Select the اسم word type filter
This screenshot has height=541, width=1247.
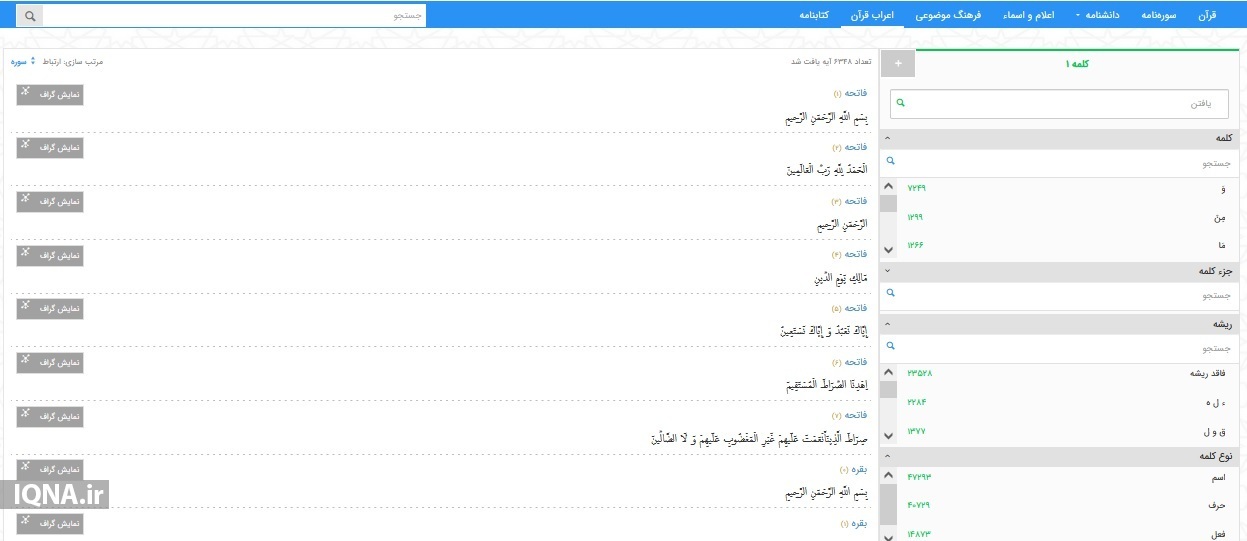(1217, 478)
